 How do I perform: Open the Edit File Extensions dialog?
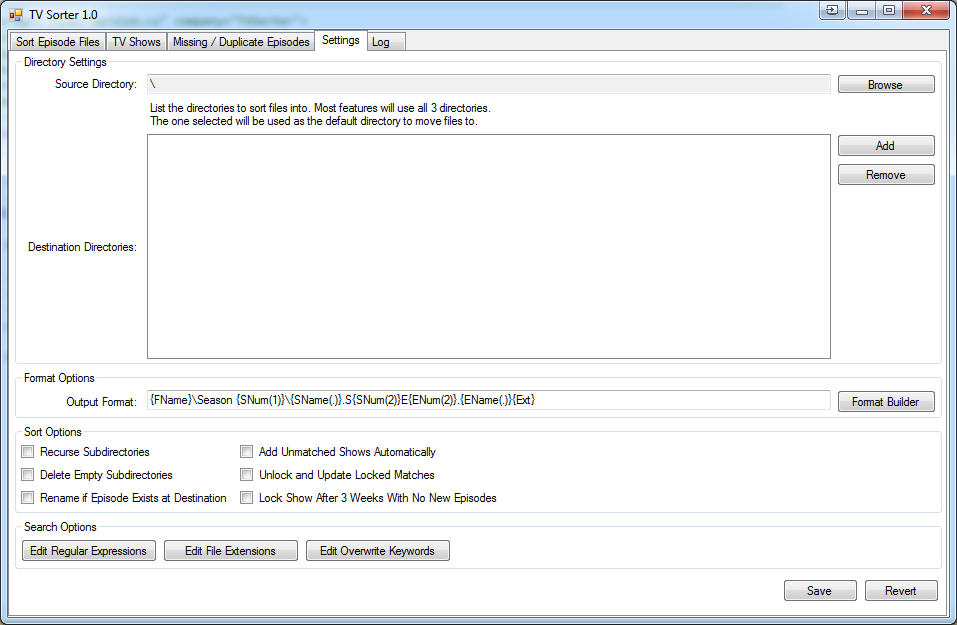230,550
